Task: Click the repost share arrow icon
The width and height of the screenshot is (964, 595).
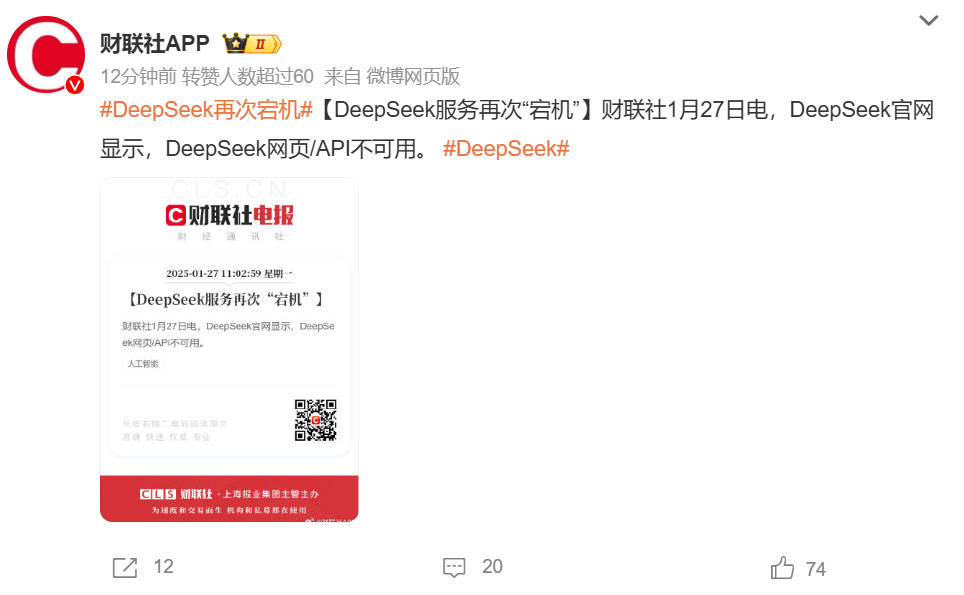Action: (125, 567)
